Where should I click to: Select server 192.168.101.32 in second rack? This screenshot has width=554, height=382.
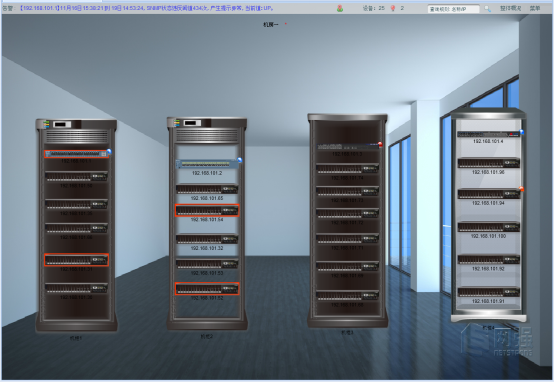click(207, 239)
